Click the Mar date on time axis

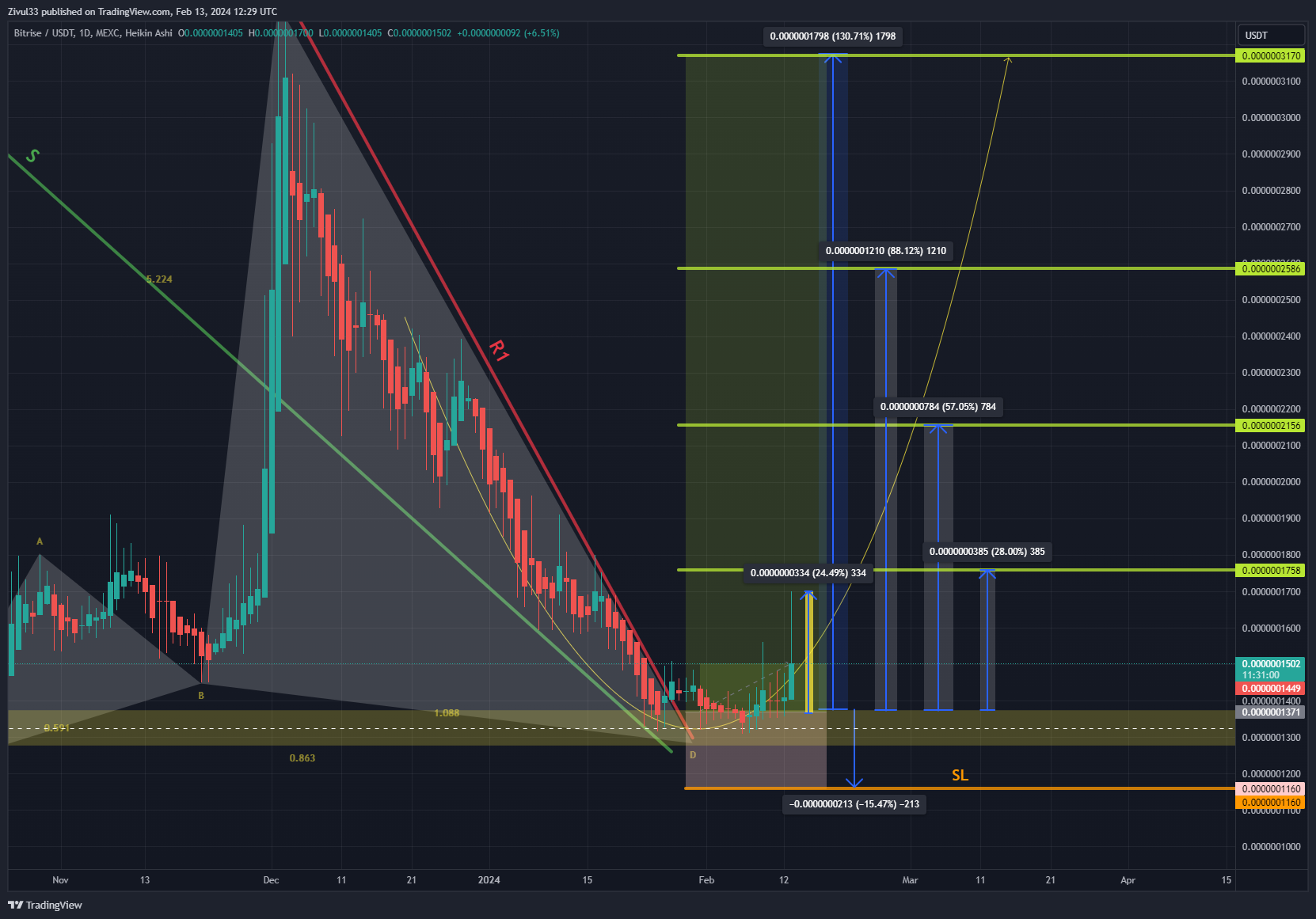(910, 880)
